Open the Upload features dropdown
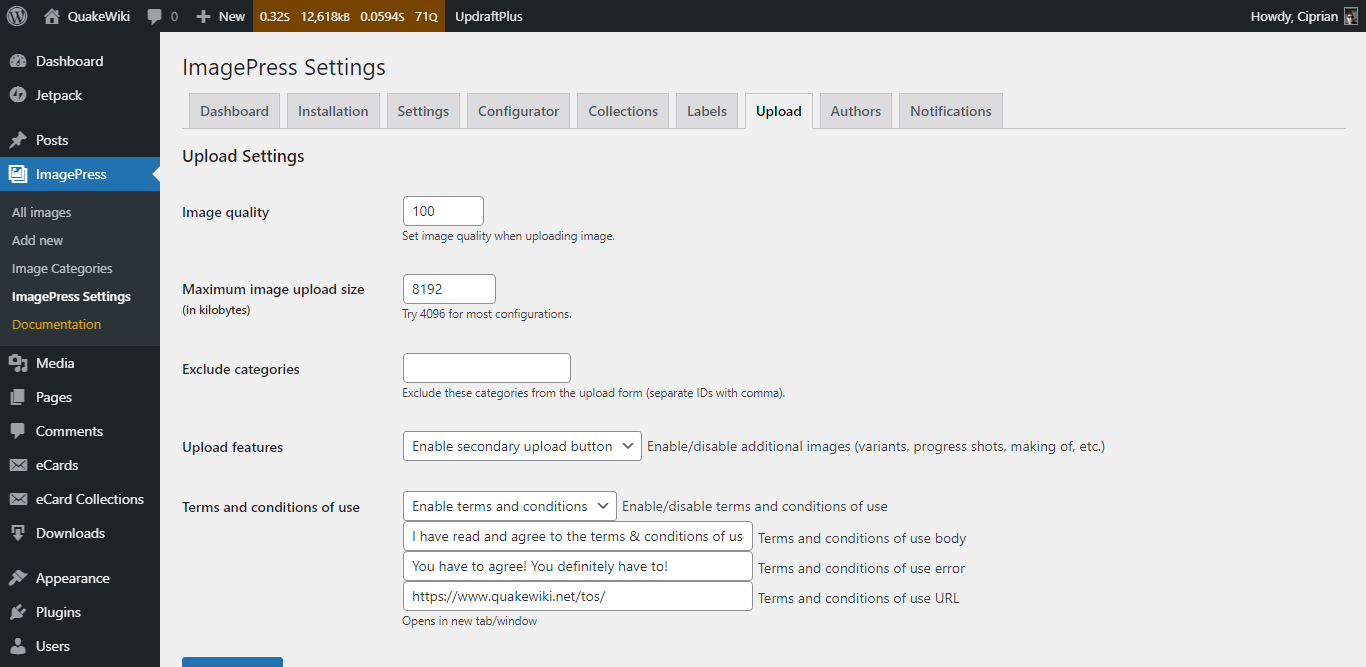 point(521,446)
